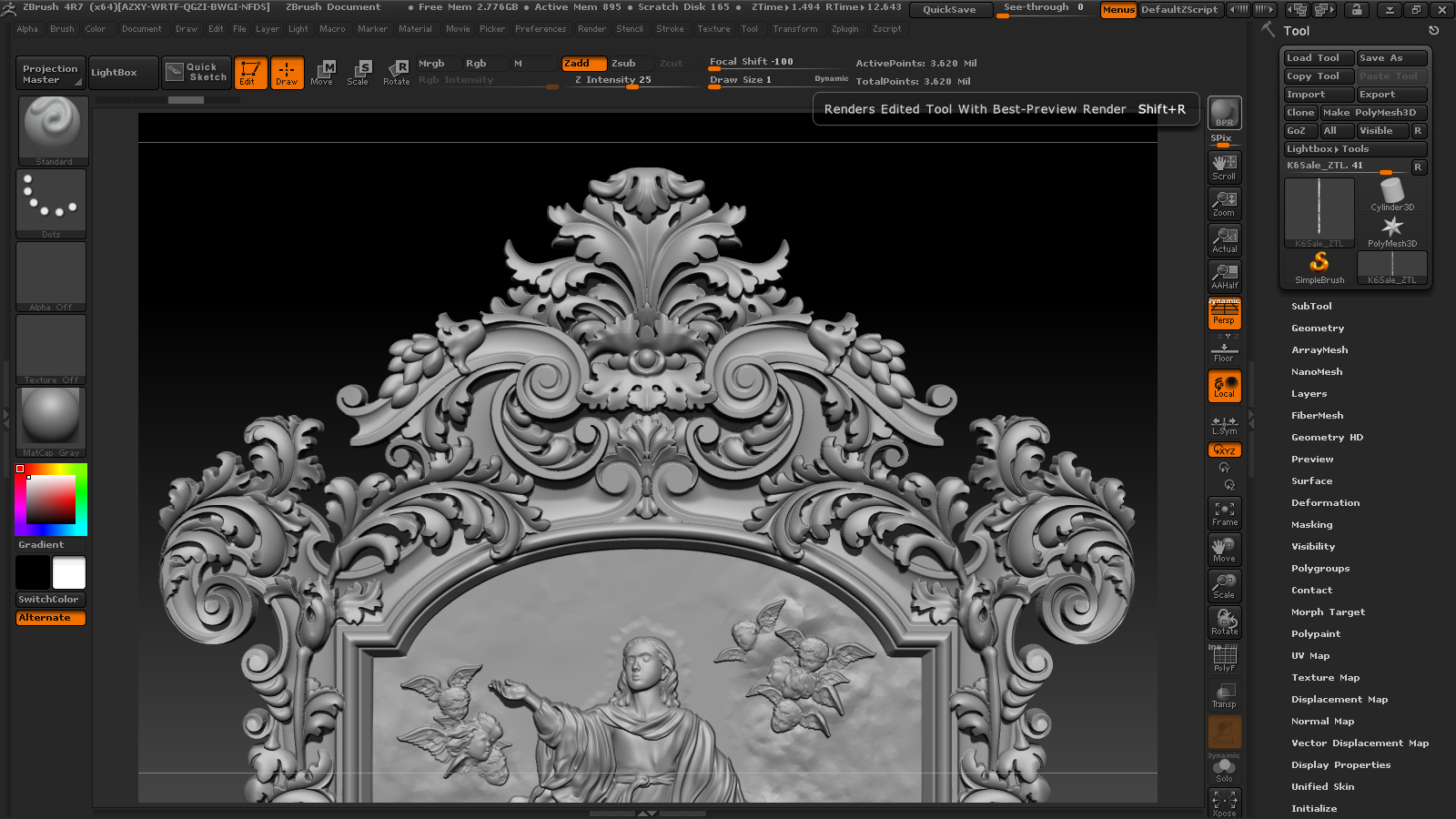Select the Cylinder3D tool thumbnail
The image size is (1456, 819).
[1391, 195]
